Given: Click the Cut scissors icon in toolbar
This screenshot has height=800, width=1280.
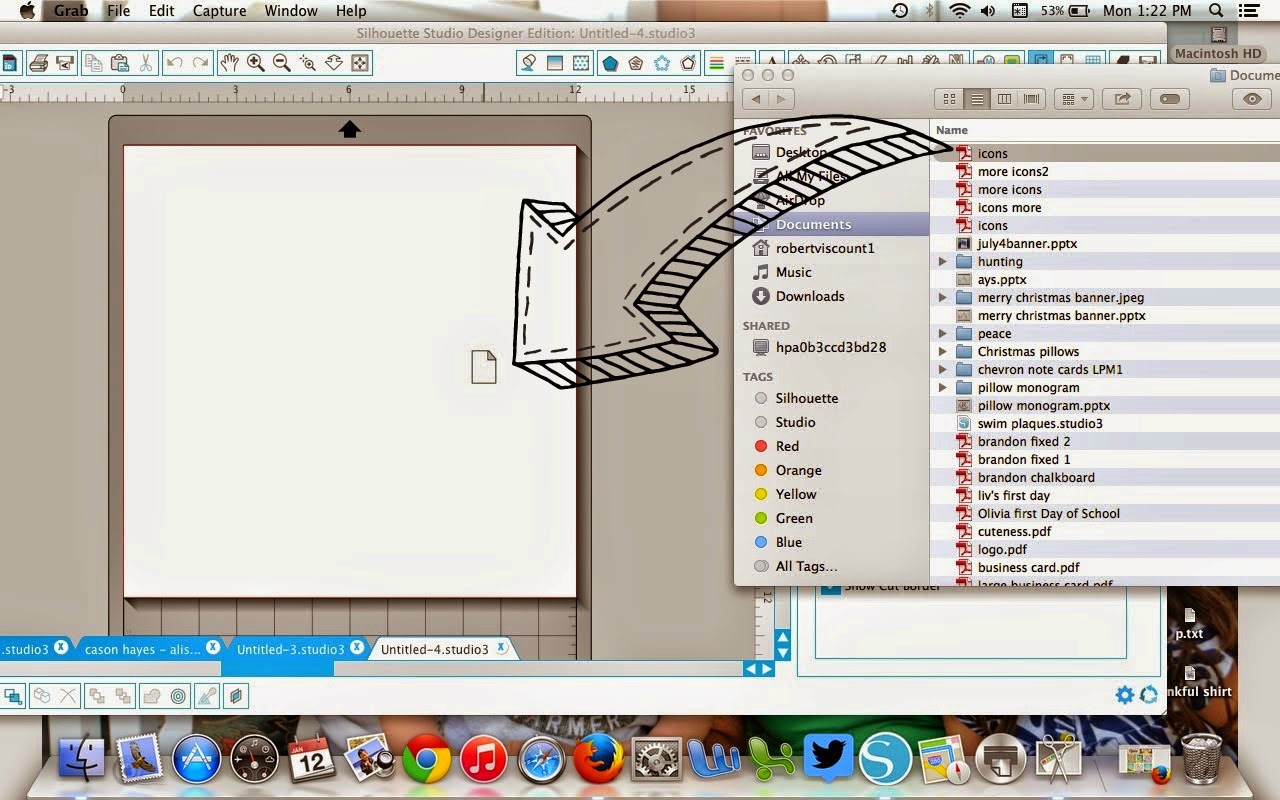Looking at the screenshot, I should (146, 63).
